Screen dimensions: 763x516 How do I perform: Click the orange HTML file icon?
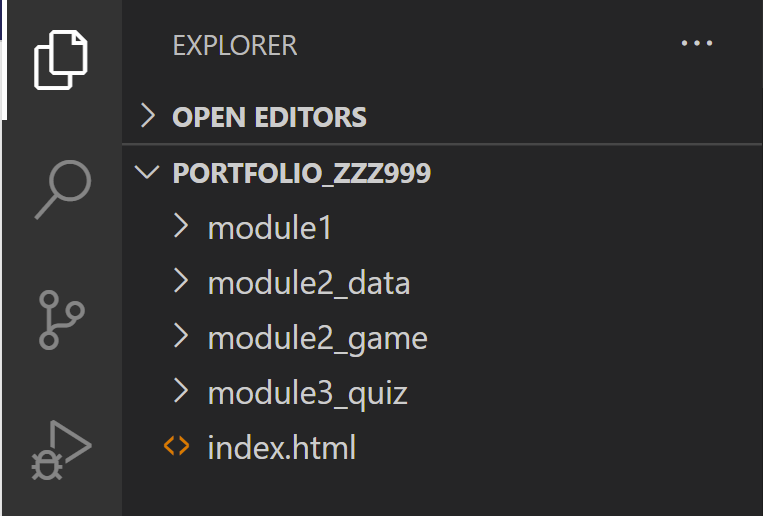(x=176, y=446)
